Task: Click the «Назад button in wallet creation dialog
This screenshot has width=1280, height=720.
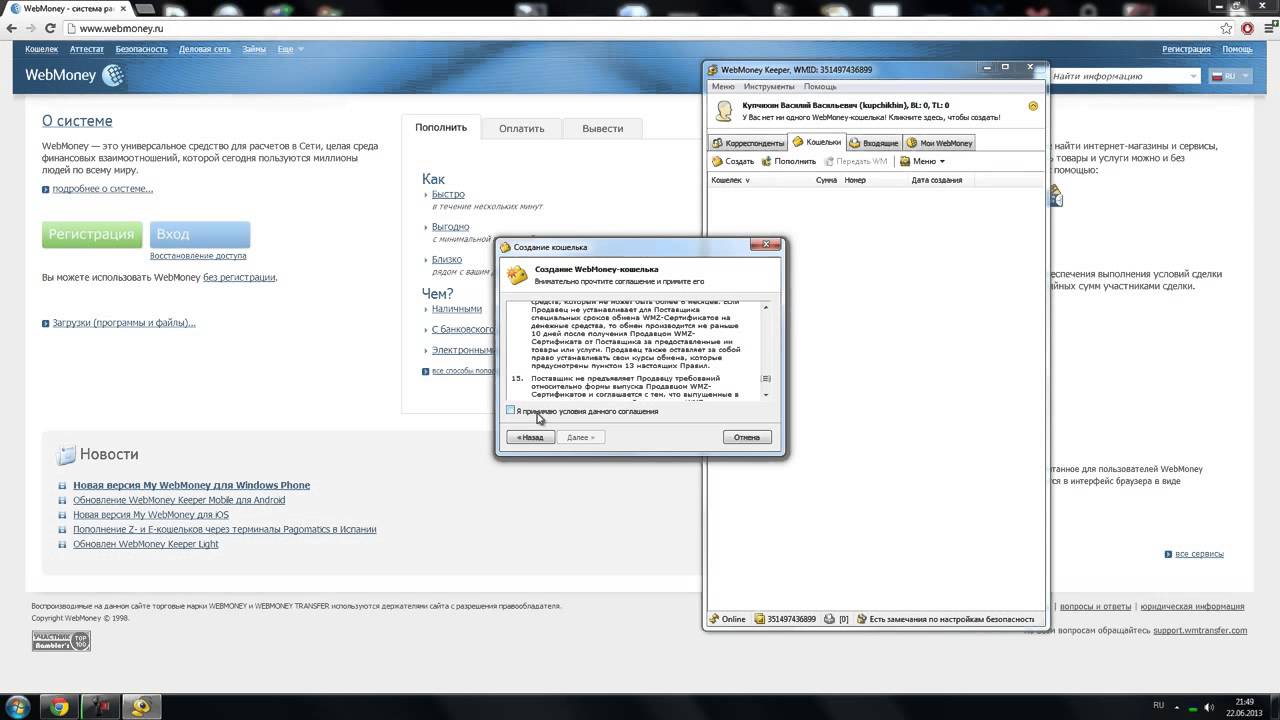Action: click(530, 437)
